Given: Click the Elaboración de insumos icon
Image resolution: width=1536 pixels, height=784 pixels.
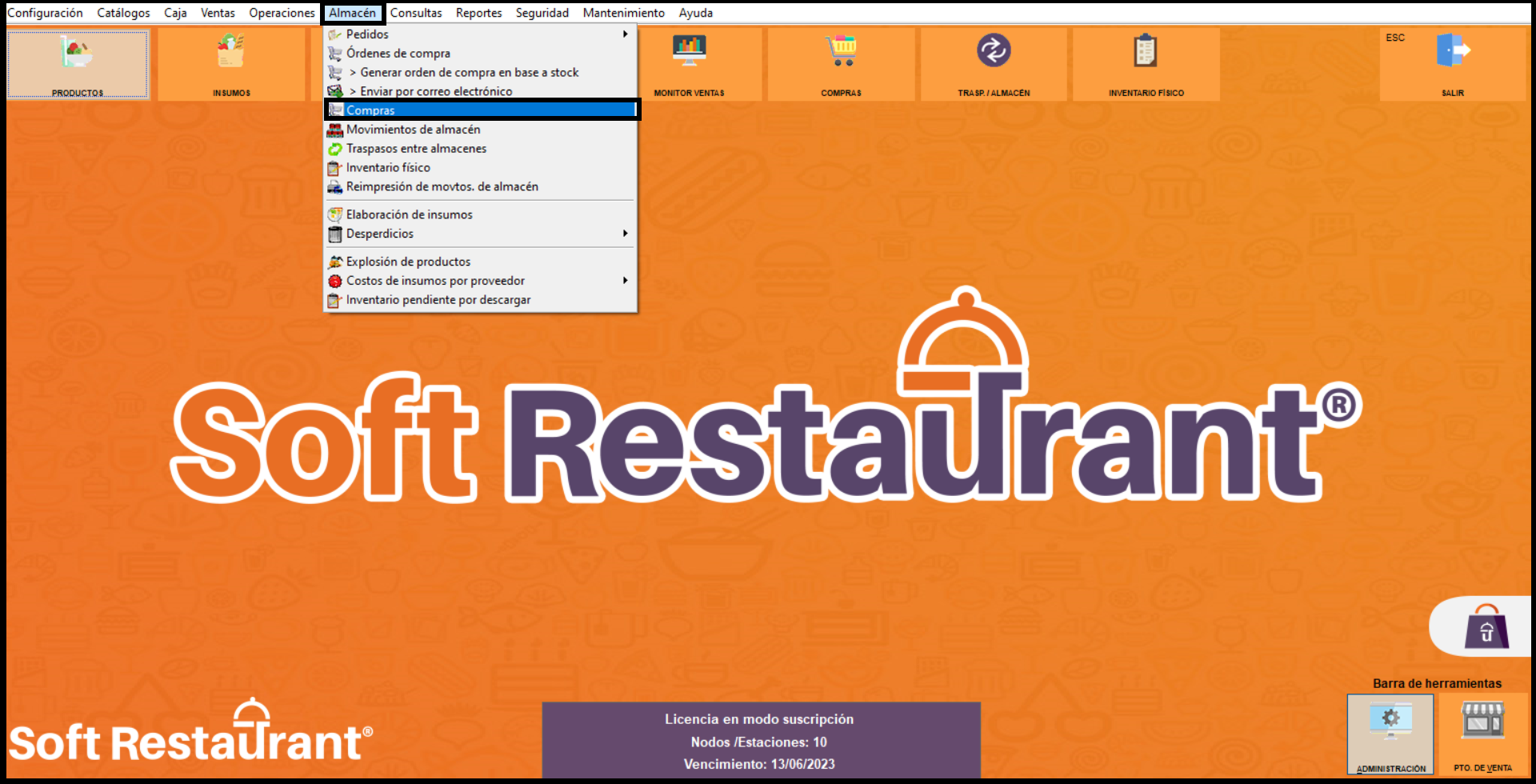Looking at the screenshot, I should tap(335, 214).
